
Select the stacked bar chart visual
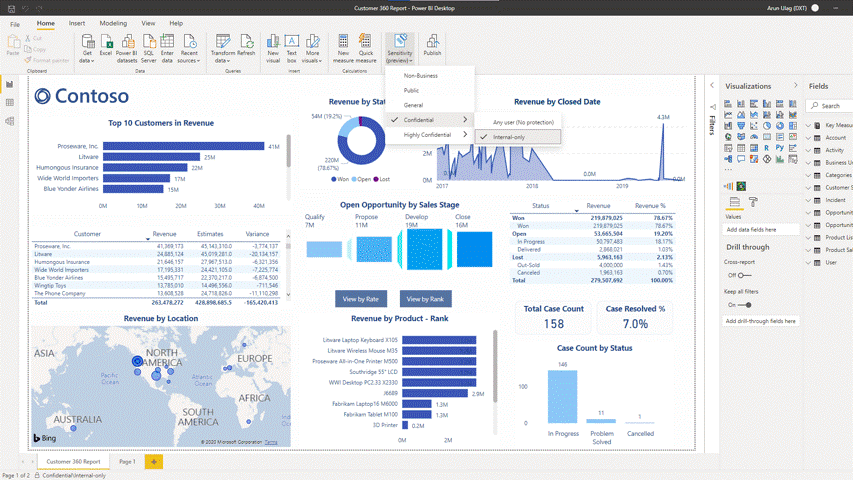728,103
